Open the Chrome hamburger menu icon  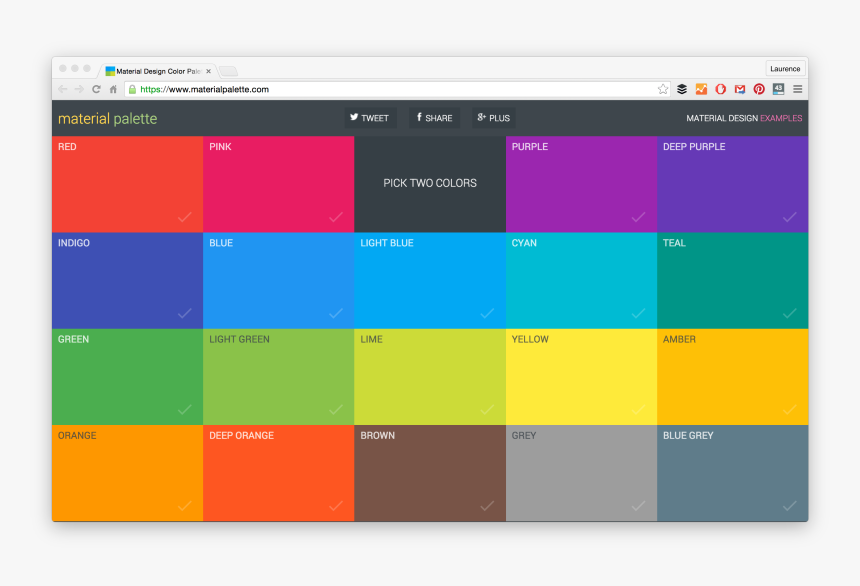tap(797, 89)
